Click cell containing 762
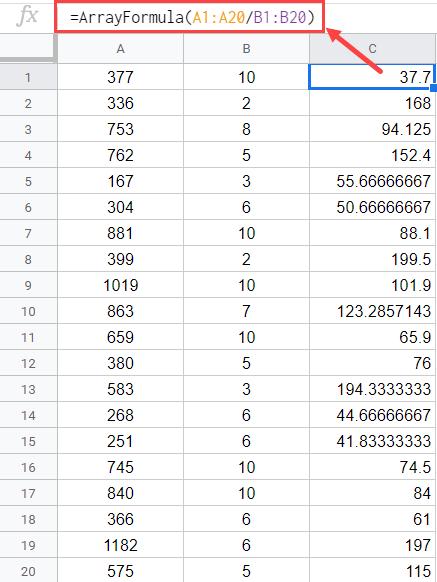Viewport: 437px width, 582px height. [120, 155]
